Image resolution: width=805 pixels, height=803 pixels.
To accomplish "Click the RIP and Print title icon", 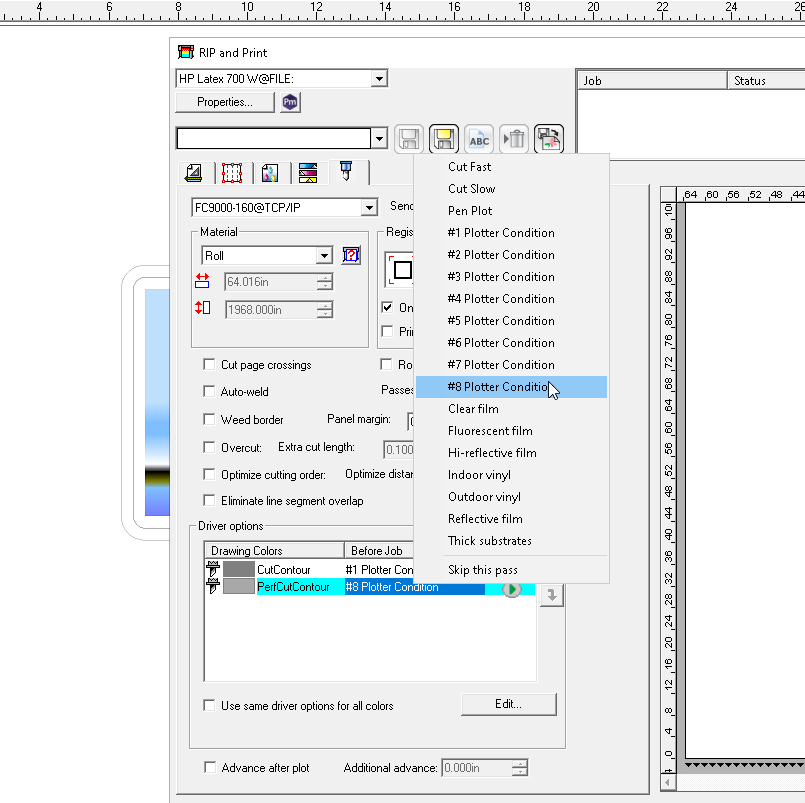I will [186, 52].
